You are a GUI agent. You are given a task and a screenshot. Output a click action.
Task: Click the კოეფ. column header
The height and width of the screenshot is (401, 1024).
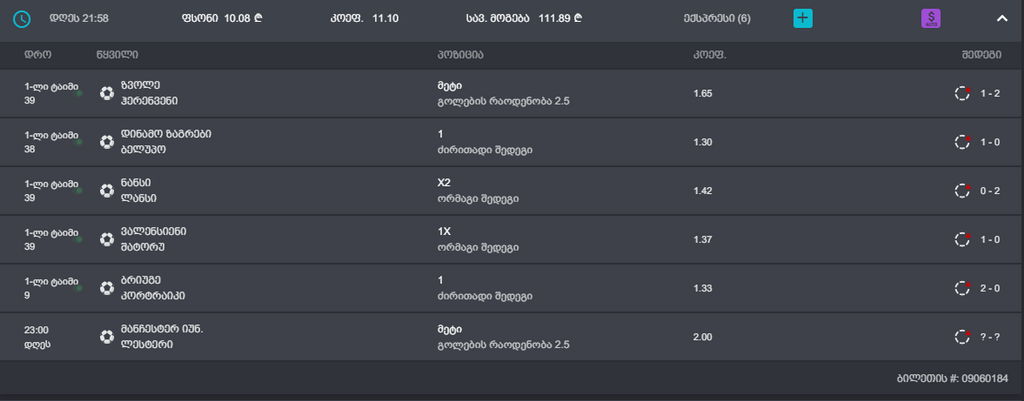point(708,54)
